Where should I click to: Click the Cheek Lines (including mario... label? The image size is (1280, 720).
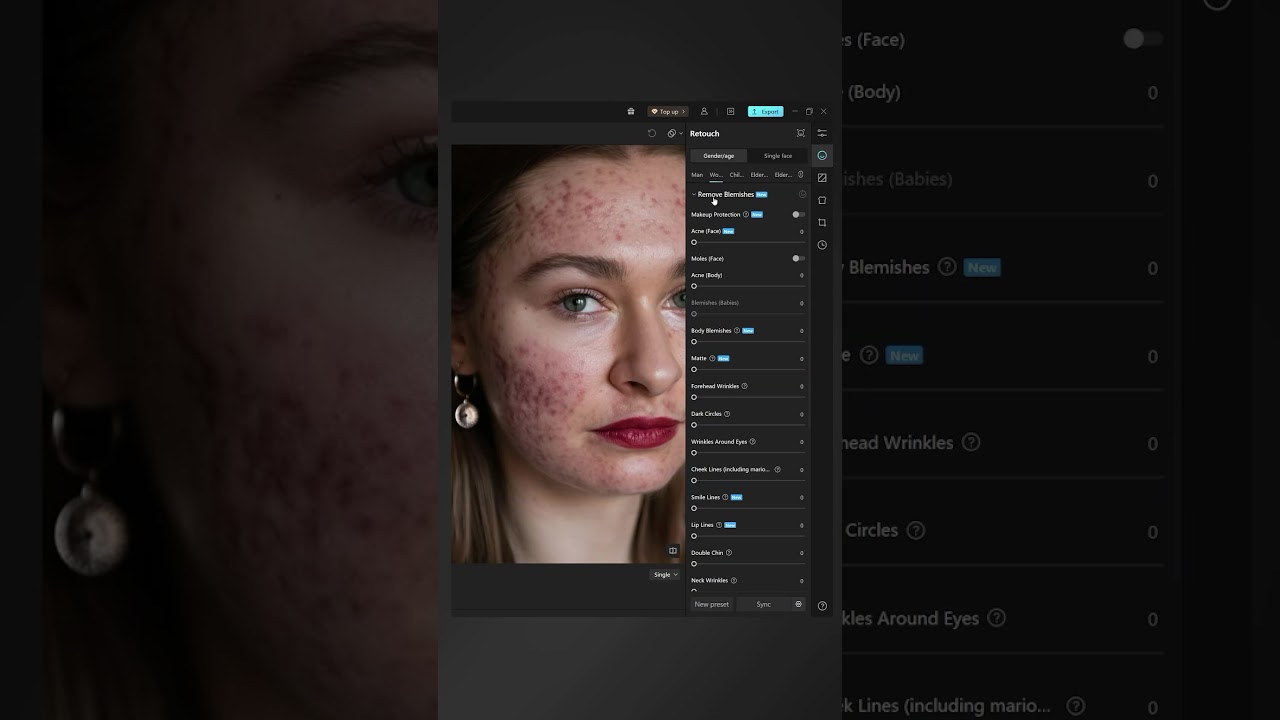point(731,469)
